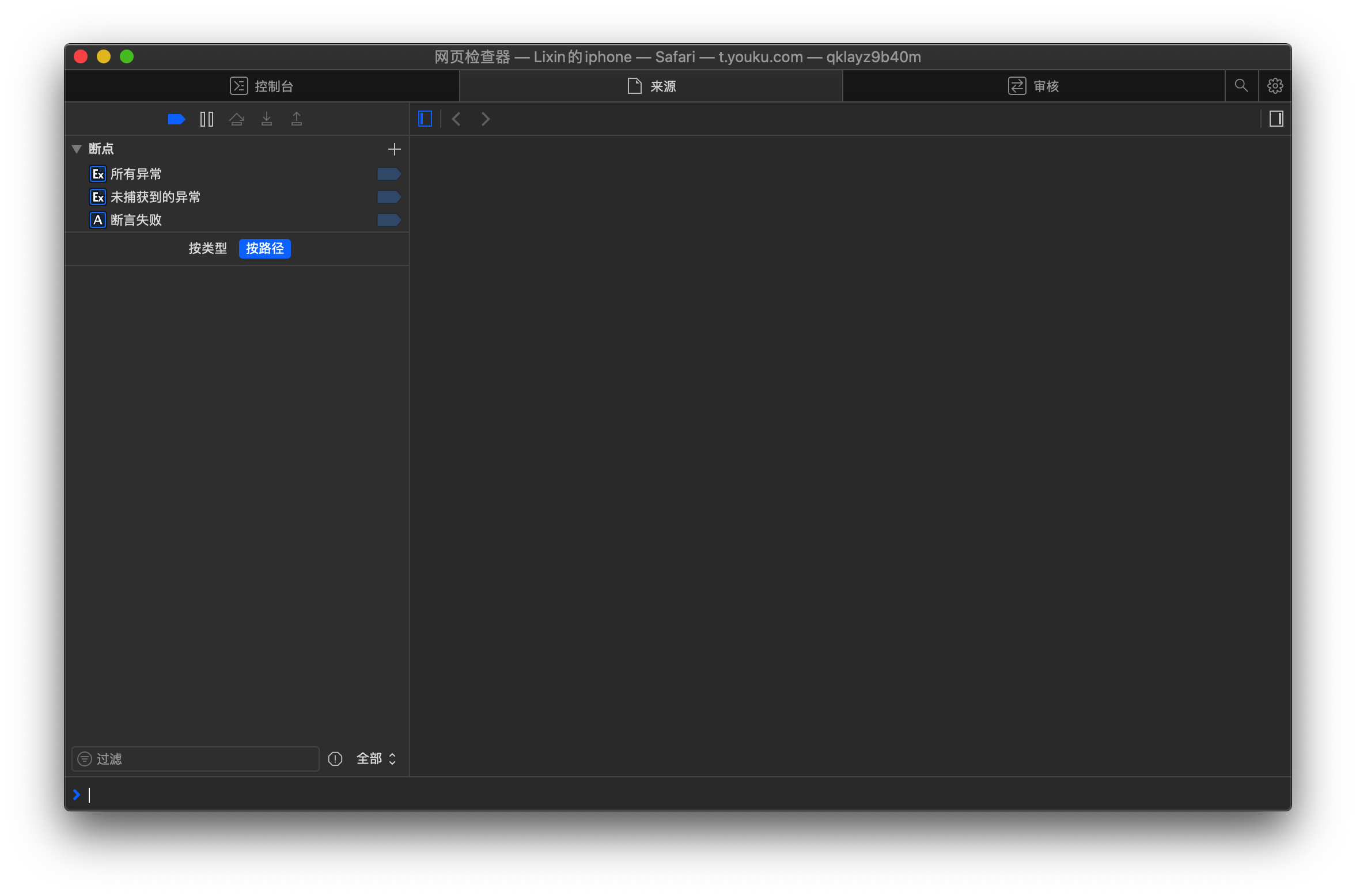Pause script execution
1356x896 pixels.
click(207, 119)
